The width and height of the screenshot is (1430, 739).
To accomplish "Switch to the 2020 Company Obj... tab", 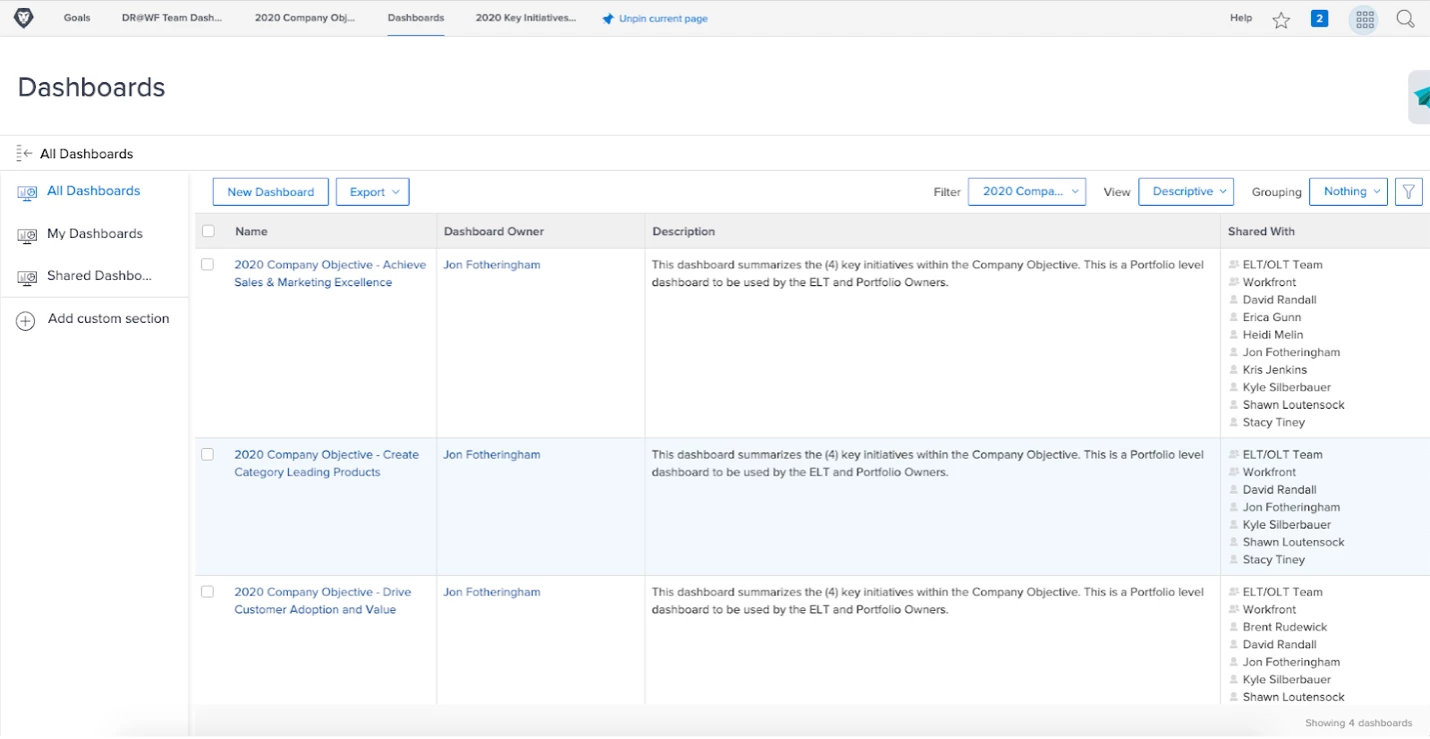I will pyautogui.click(x=305, y=18).
